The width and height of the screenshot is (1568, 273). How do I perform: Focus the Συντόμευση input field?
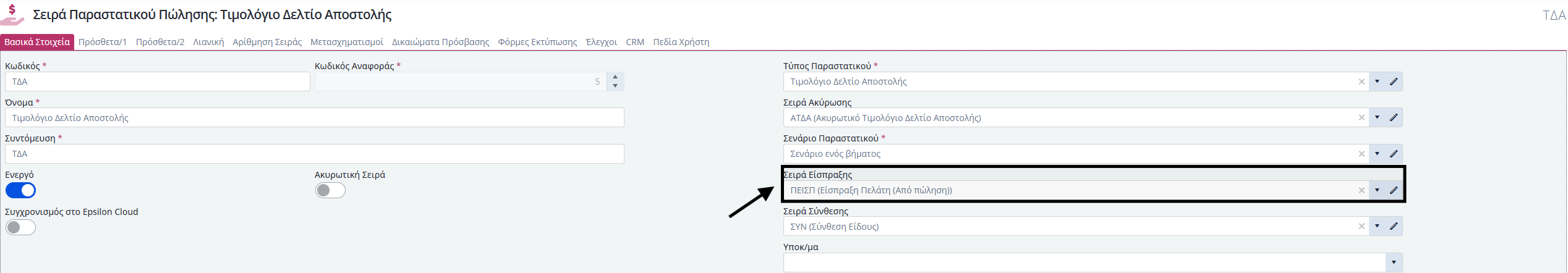click(315, 154)
